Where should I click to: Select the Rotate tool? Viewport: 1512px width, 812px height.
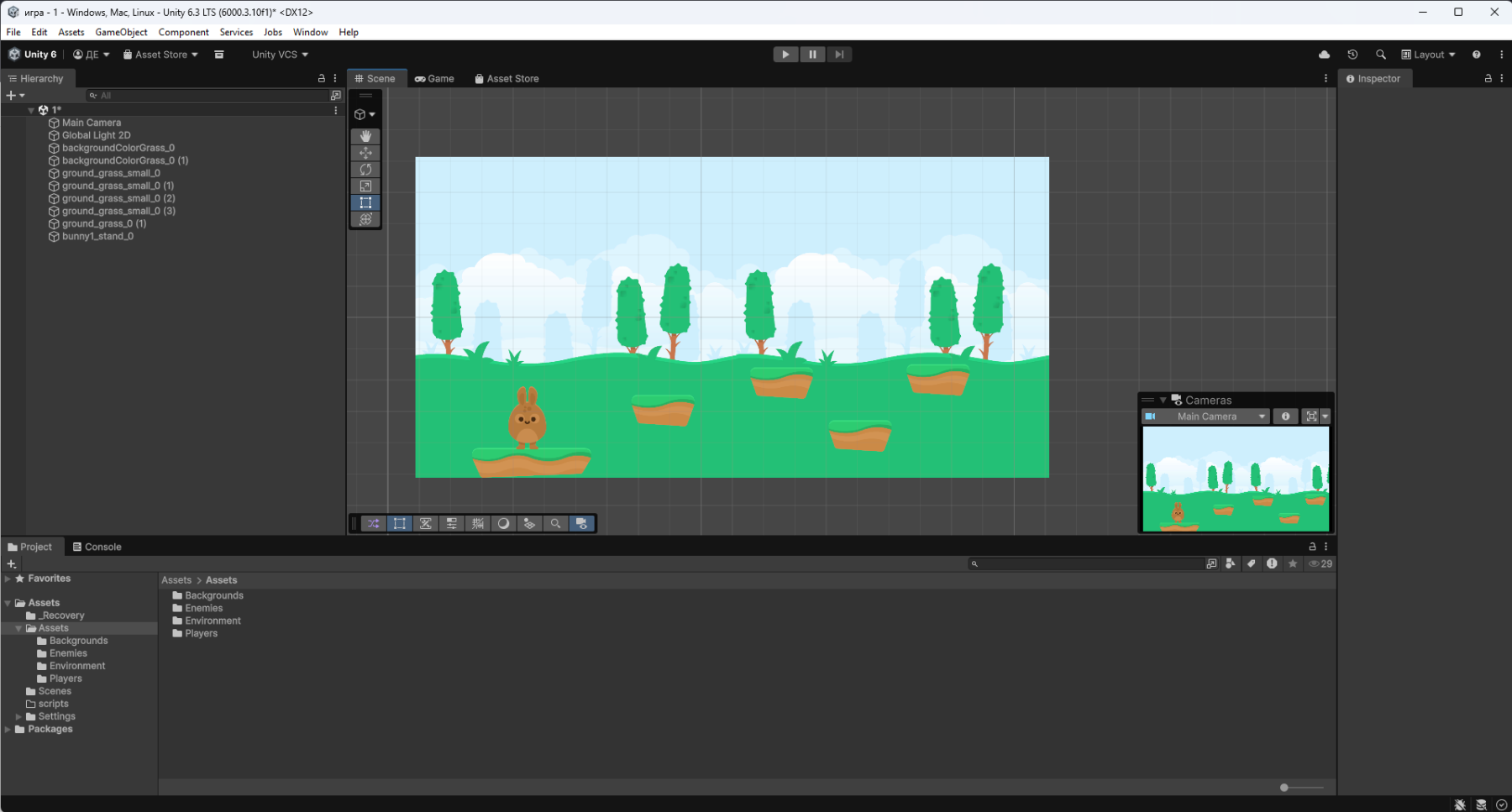[x=365, y=170]
